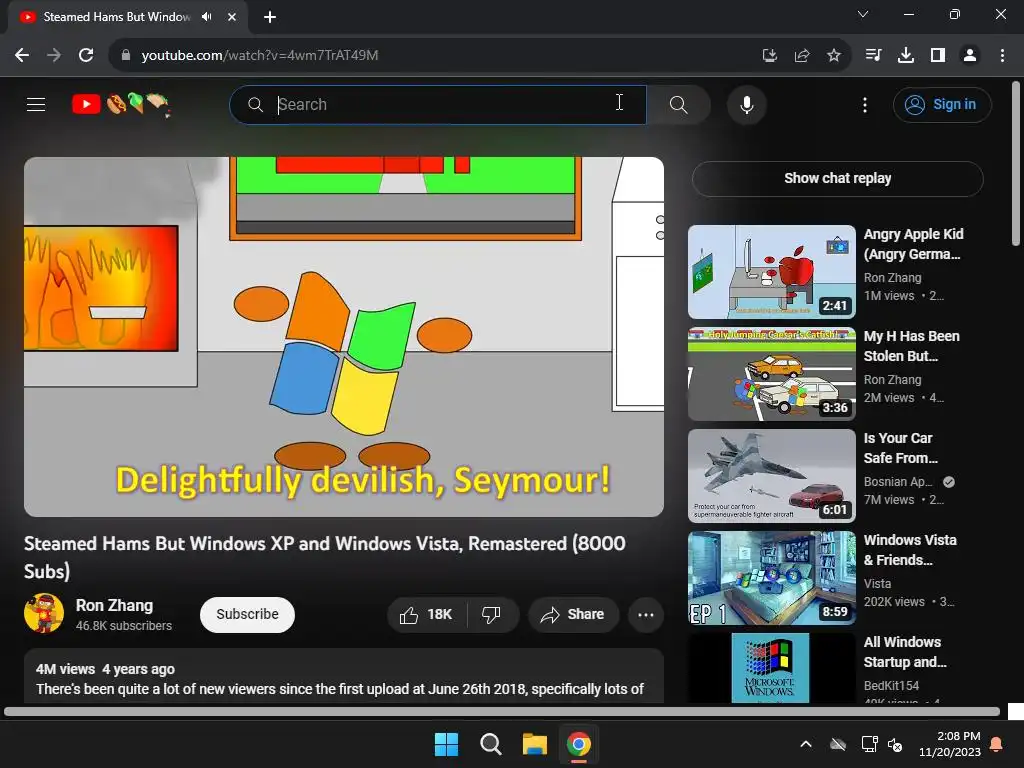The image size is (1024, 768).
Task: Click OneDrive cloud icon in tray
Action: click(x=838, y=744)
